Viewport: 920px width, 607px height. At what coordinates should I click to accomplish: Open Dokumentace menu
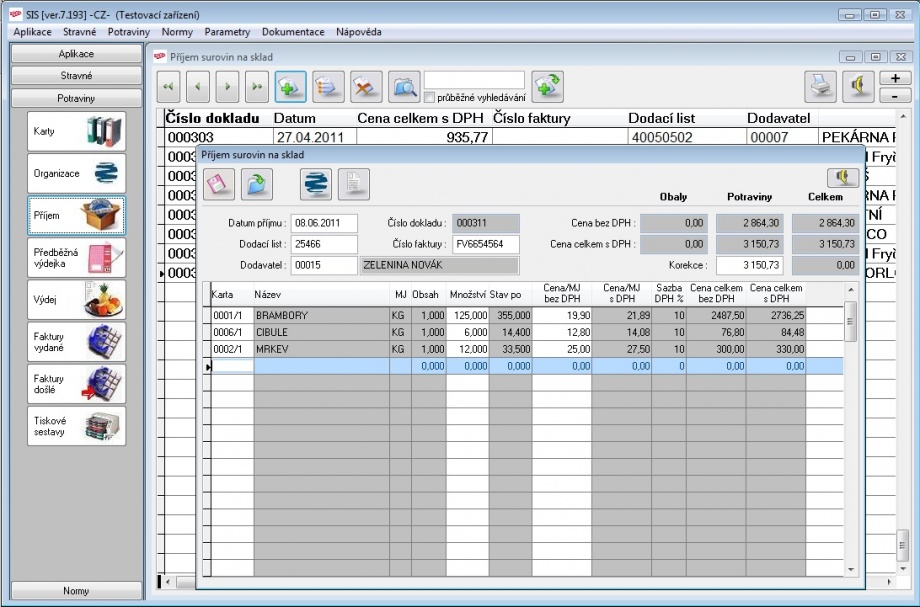293,32
